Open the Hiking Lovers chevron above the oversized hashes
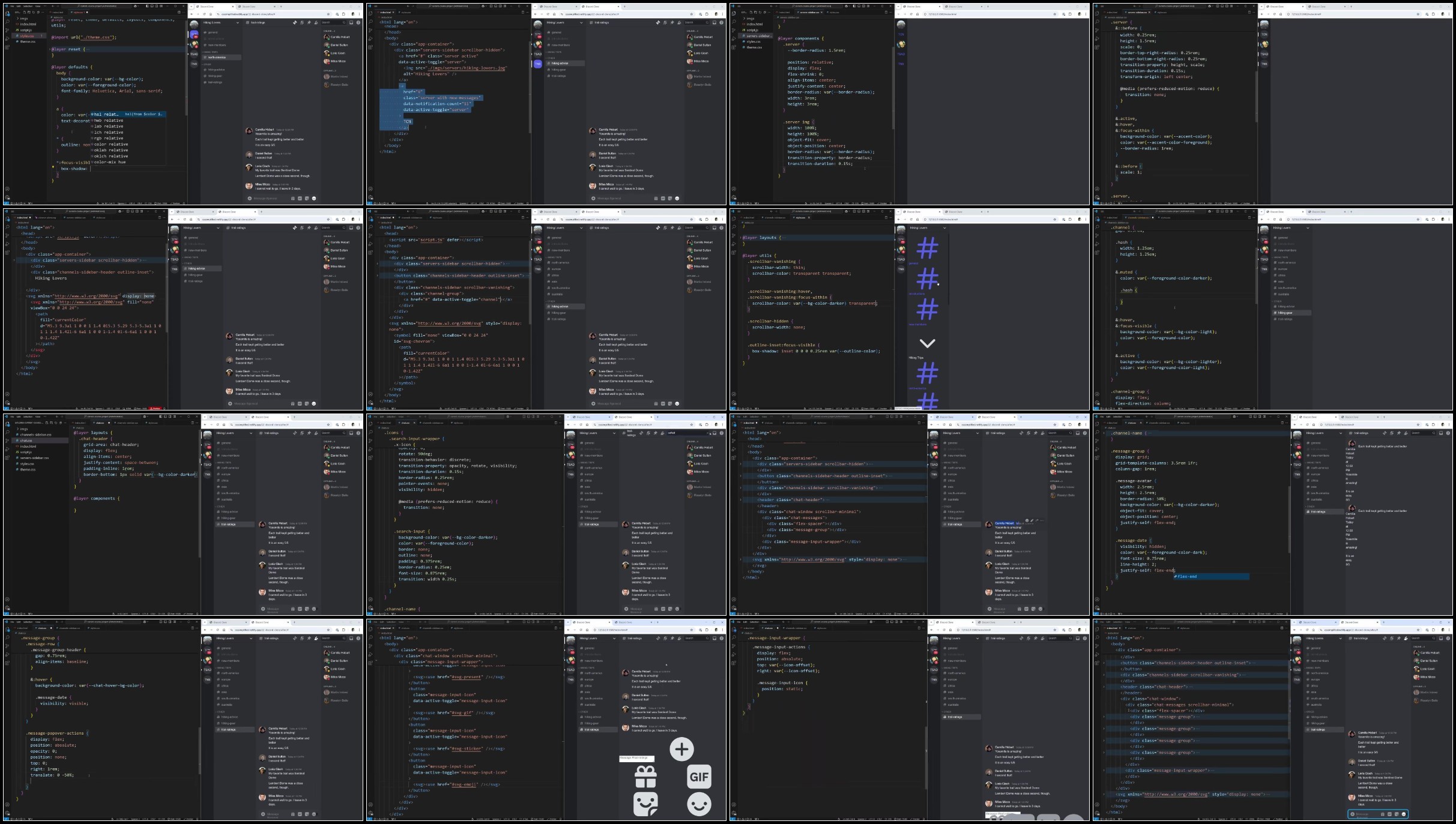 [x=944, y=228]
